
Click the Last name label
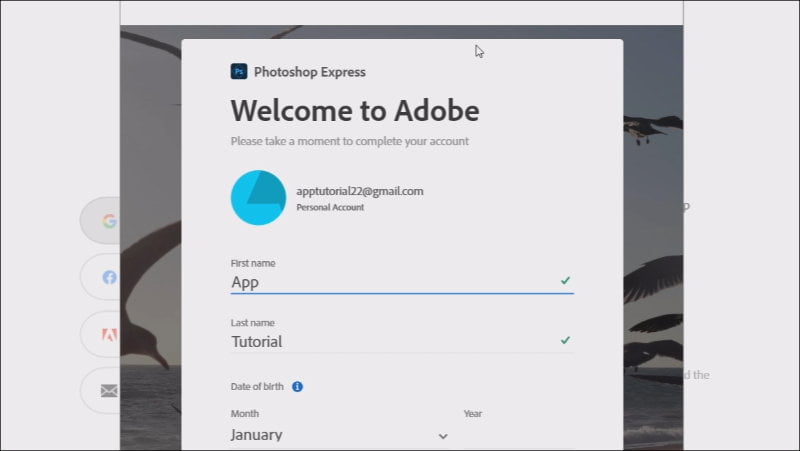[252, 323]
